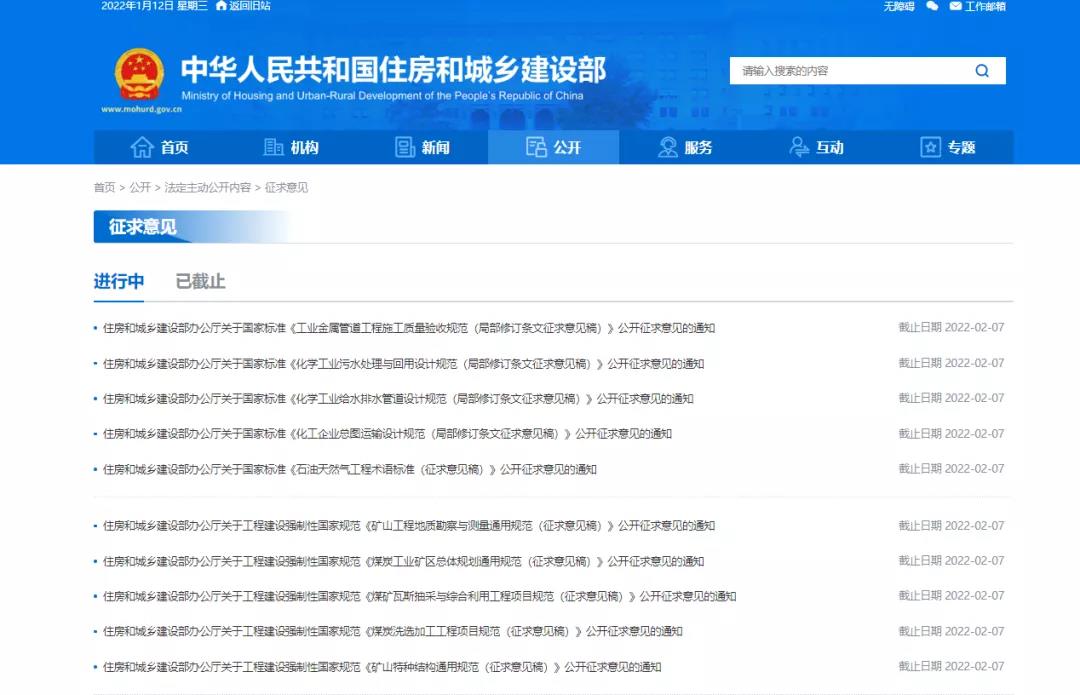This screenshot has width=1080, height=695.
Task: Select the 进行中 tab
Action: pyautogui.click(x=119, y=282)
